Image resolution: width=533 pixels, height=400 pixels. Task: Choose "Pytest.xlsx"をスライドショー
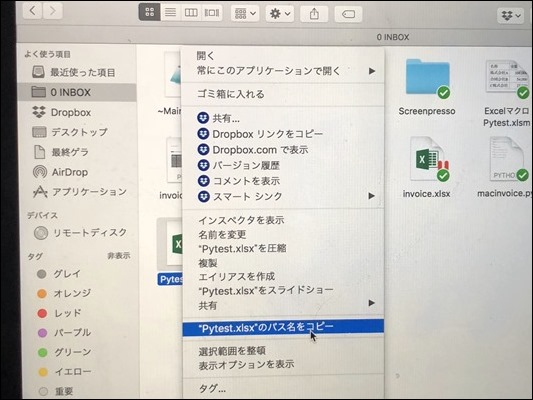[283, 291]
